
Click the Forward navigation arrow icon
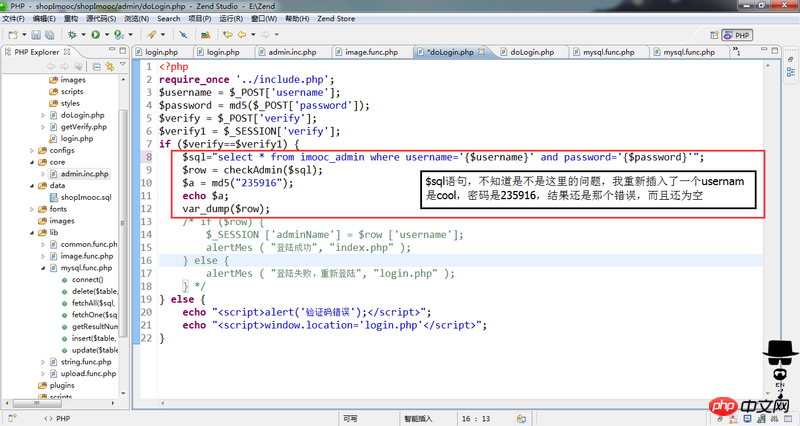pos(265,35)
